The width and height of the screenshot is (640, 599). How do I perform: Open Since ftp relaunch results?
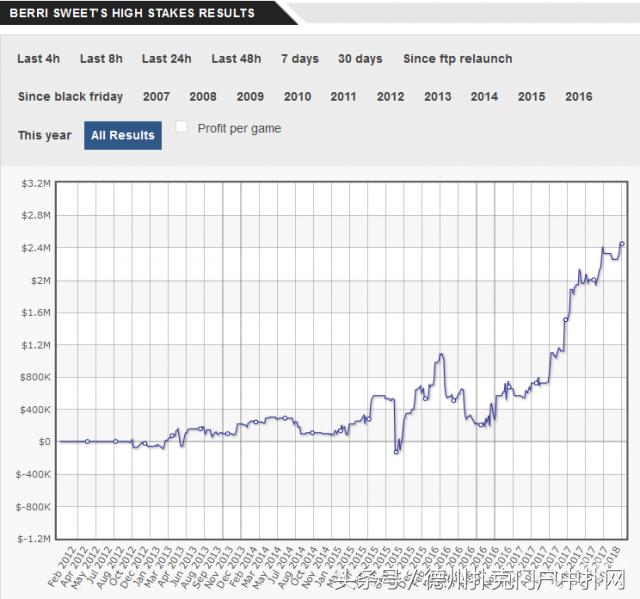(x=458, y=59)
